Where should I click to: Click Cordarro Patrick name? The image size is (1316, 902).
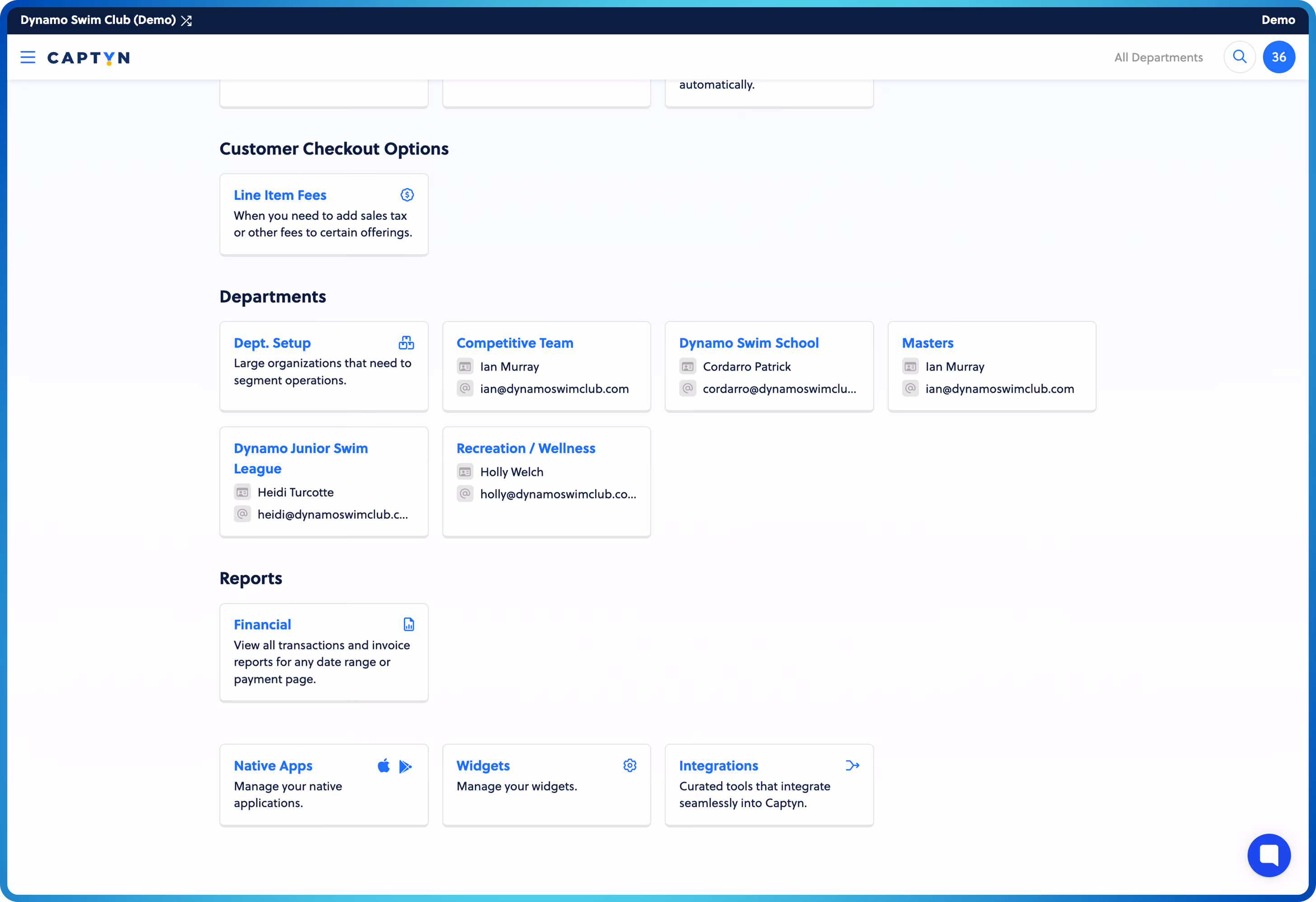pyautogui.click(x=746, y=366)
